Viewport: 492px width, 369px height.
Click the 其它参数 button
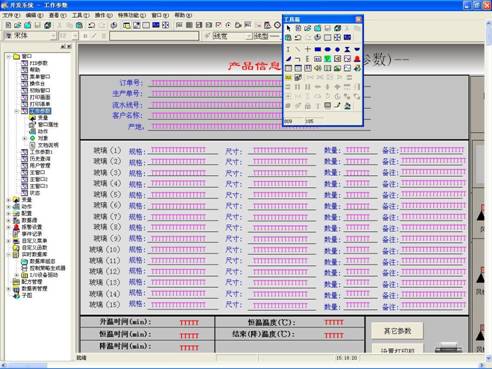(x=397, y=331)
